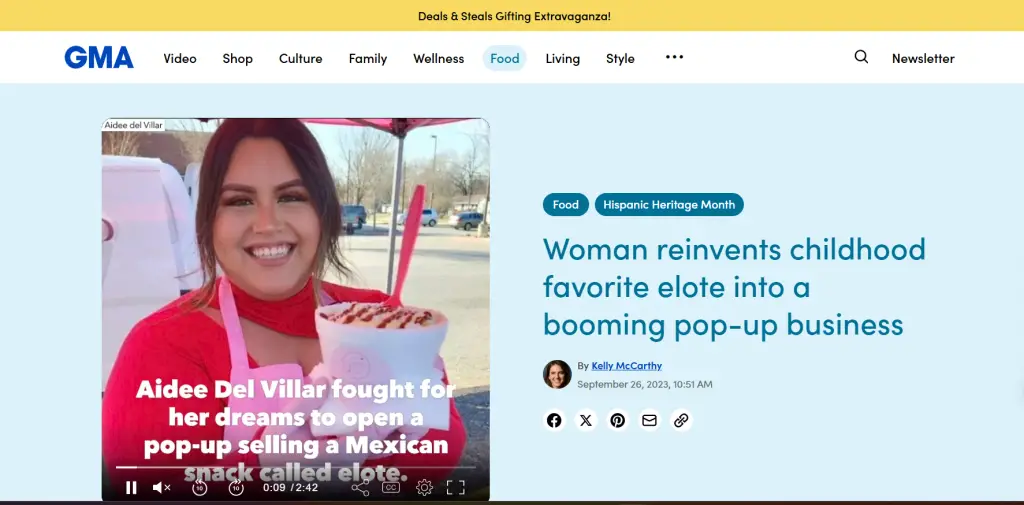The image size is (1024, 505).
Task: Go to the Shop section
Action: 237,58
